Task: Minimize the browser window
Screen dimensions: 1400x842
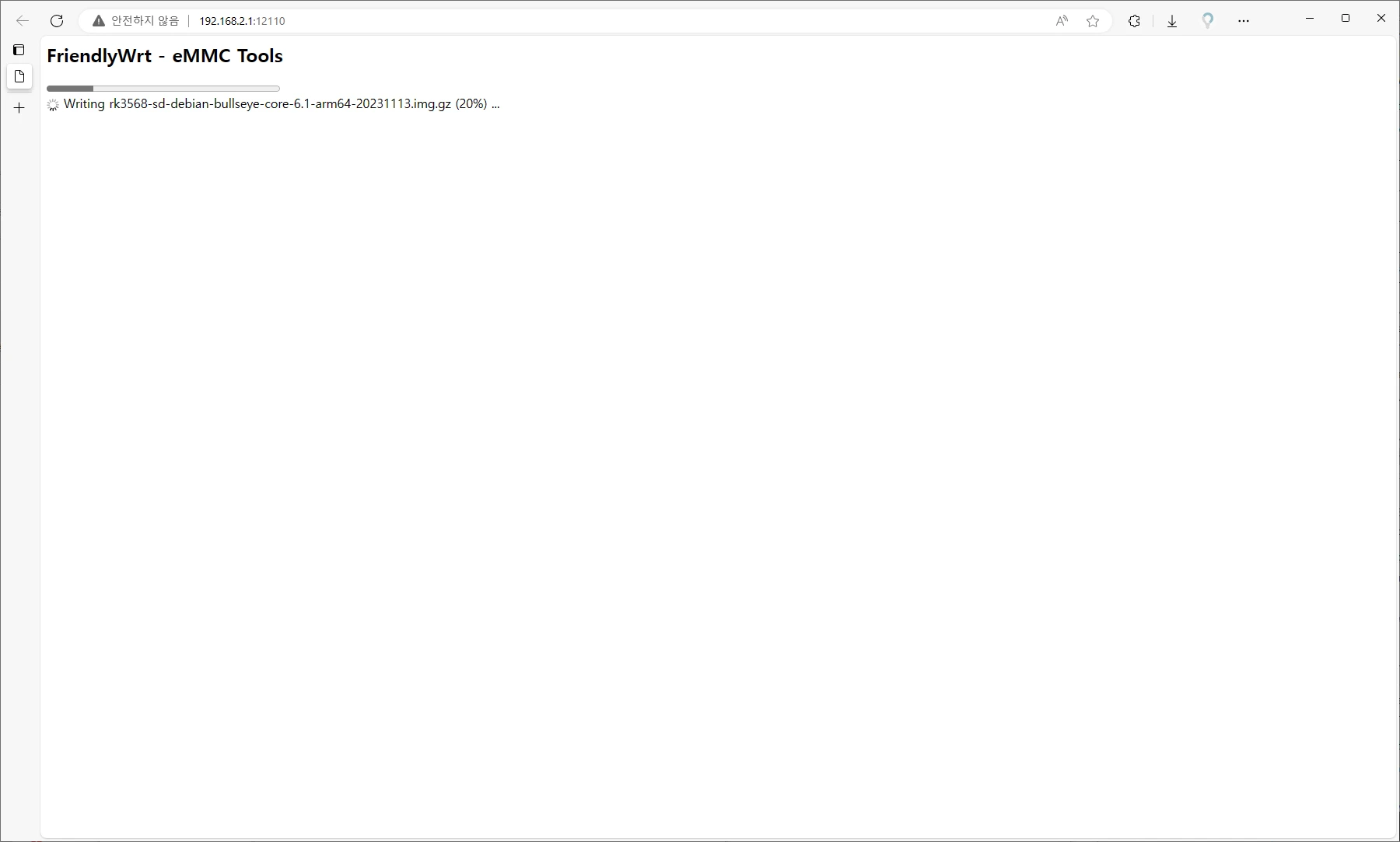Action: click(x=1310, y=18)
